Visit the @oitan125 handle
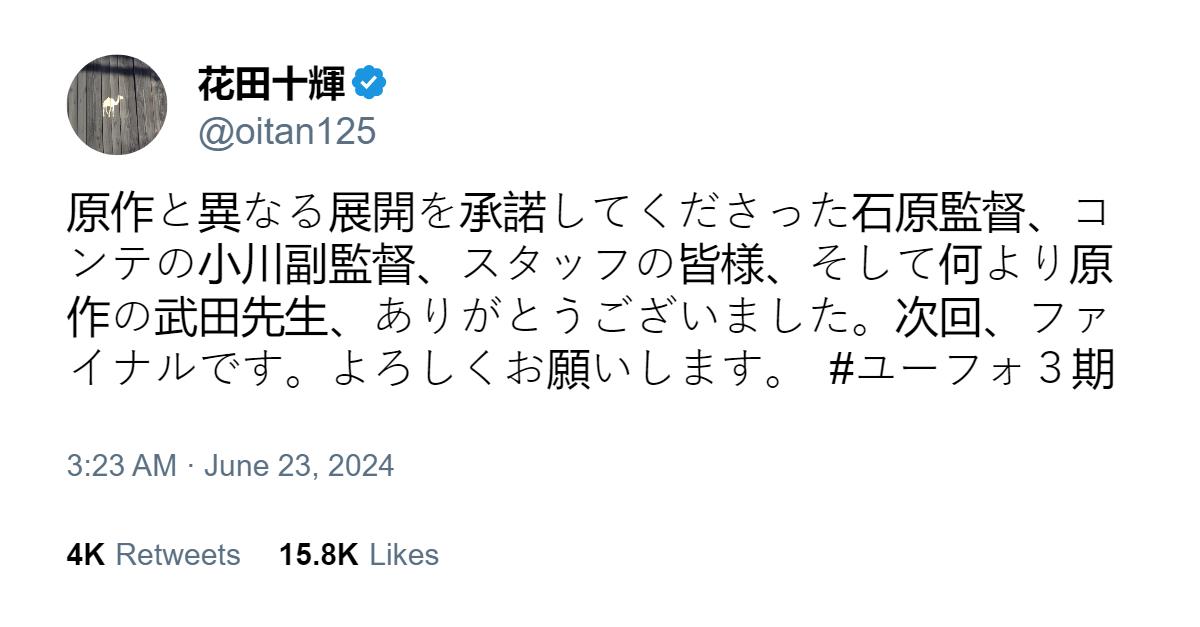Screen dimensions: 1200x627 pyautogui.click(x=287, y=131)
